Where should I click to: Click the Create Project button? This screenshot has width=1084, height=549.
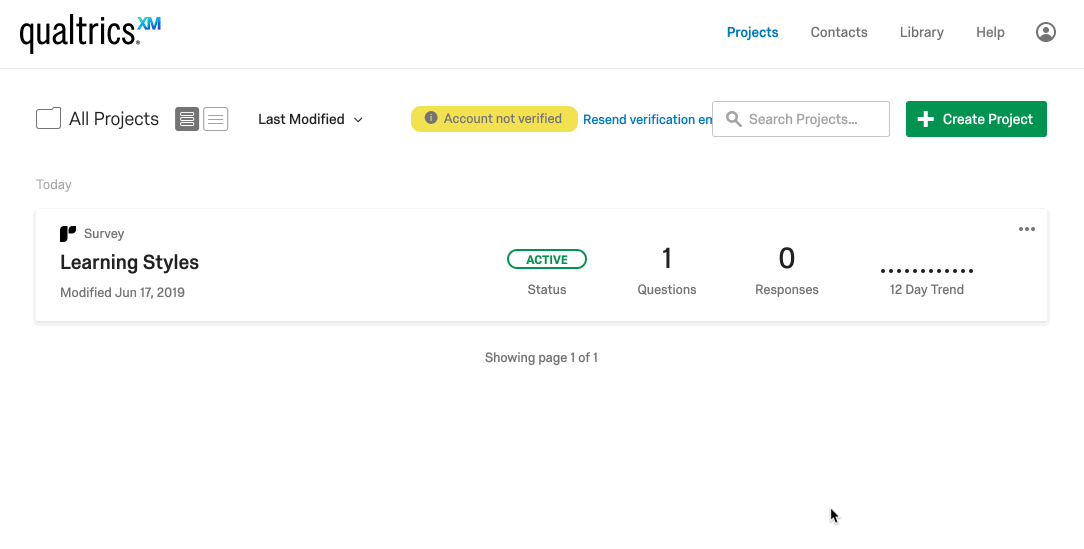976,119
